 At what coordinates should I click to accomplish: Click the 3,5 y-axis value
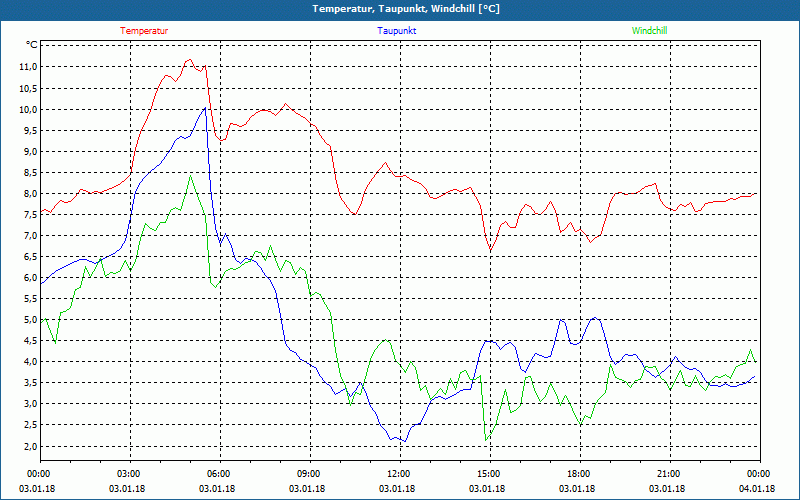tap(30, 383)
